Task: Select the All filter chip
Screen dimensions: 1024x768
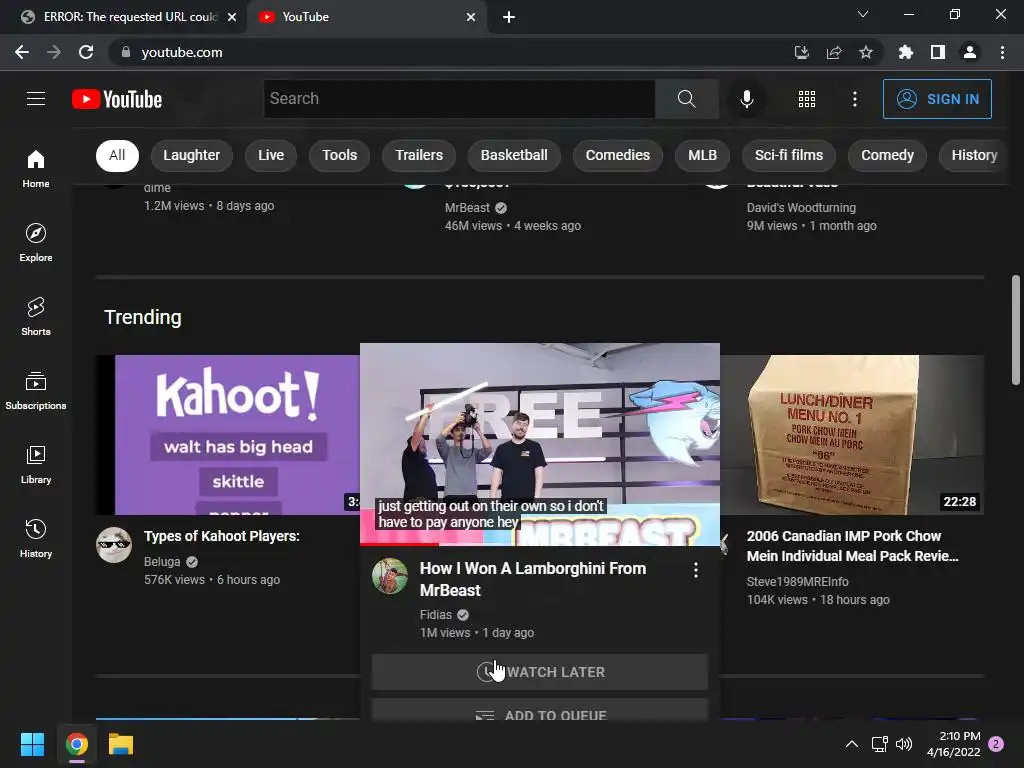Action: (x=117, y=155)
